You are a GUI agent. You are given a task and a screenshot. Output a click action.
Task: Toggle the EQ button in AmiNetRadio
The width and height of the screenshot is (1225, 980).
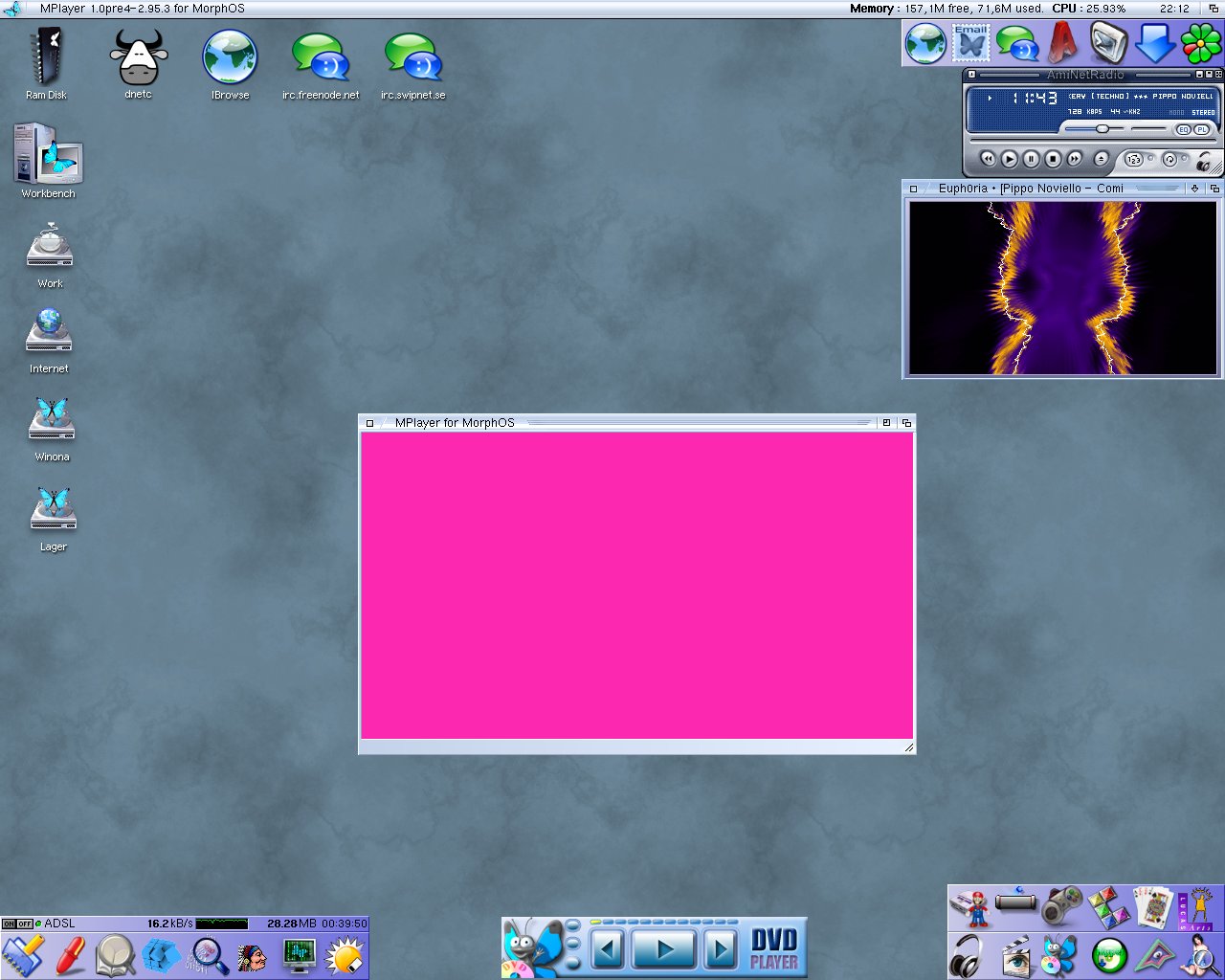pyautogui.click(x=1184, y=130)
